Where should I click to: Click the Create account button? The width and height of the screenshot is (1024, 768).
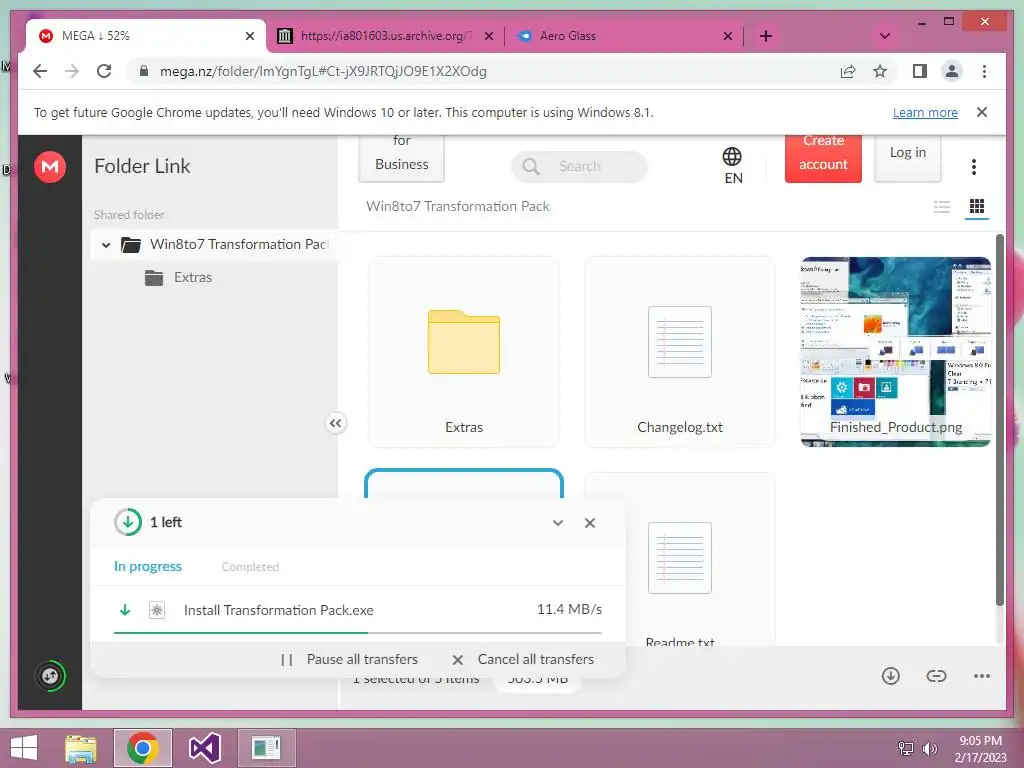coord(823,157)
